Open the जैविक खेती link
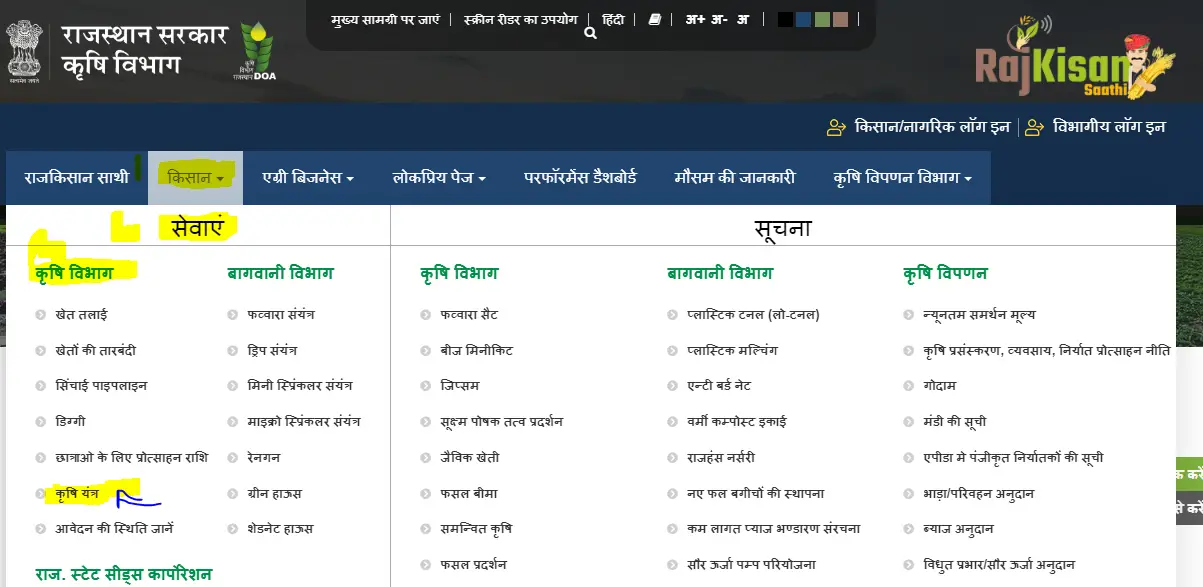The image size is (1203, 587). tap(470, 458)
